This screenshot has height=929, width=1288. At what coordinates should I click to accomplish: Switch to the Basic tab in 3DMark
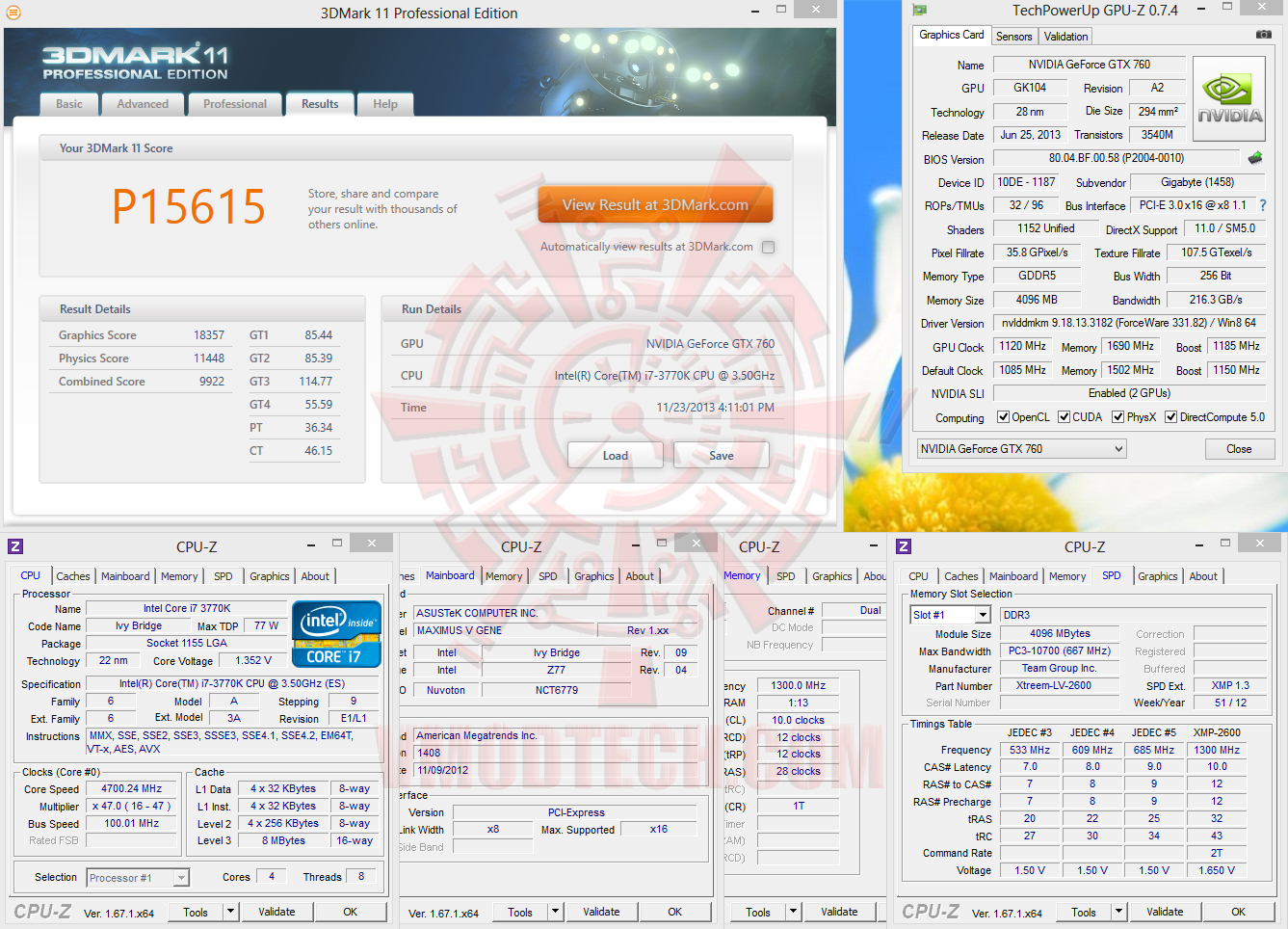coord(69,104)
